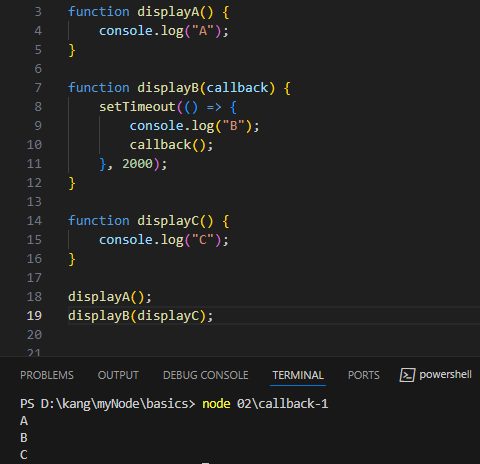Click line number 14 in gutter

pyautogui.click(x=34, y=221)
